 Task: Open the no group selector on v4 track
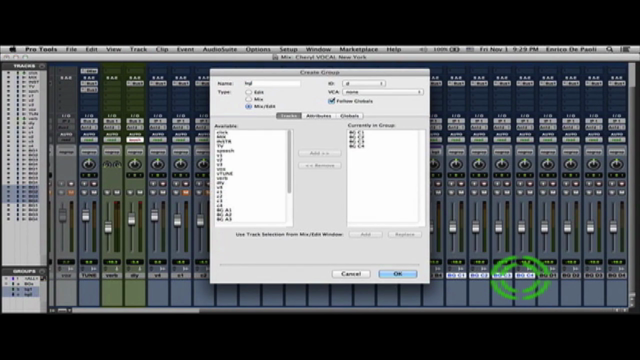(158, 152)
